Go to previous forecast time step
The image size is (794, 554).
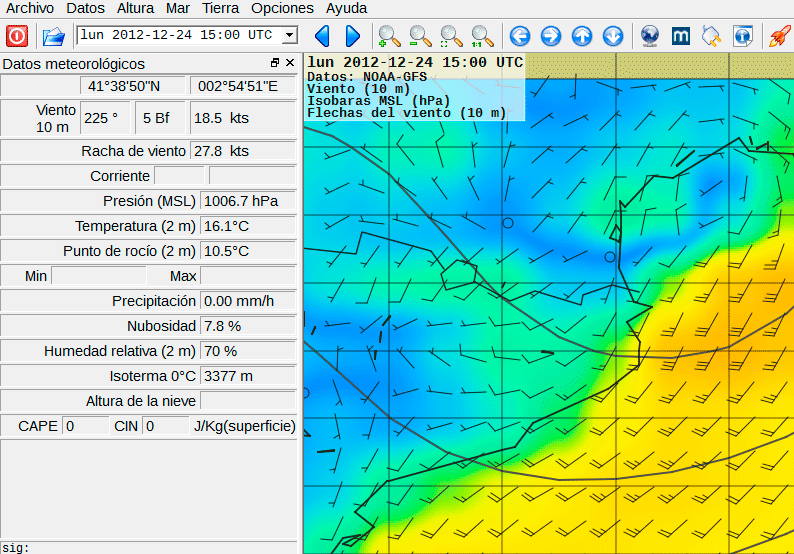[x=323, y=36]
